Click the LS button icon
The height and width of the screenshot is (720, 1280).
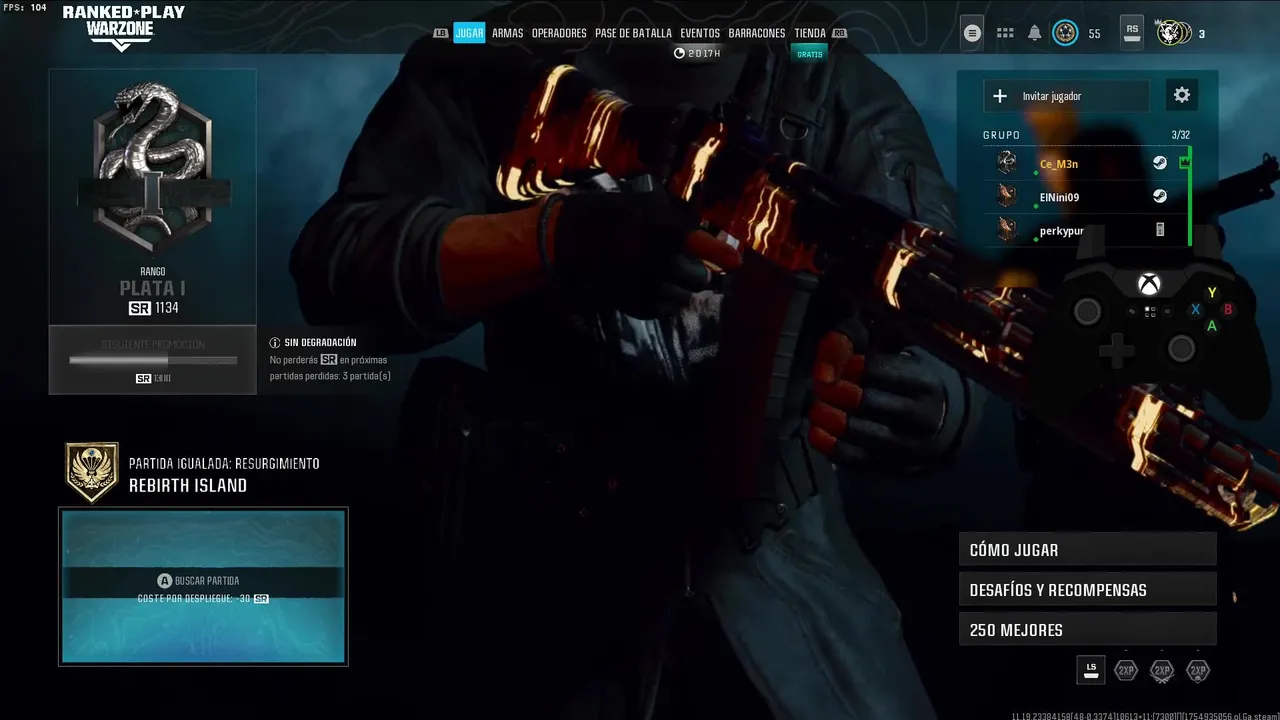pyautogui.click(x=1091, y=670)
